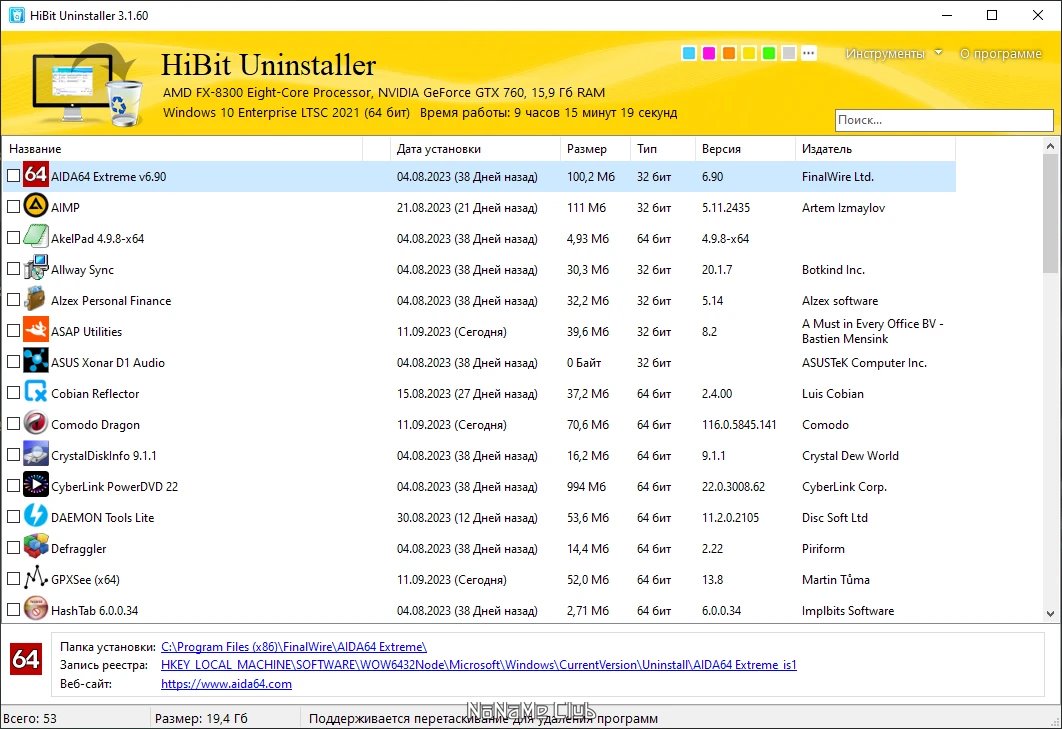Open the AIDA64 install folder link

(293, 647)
